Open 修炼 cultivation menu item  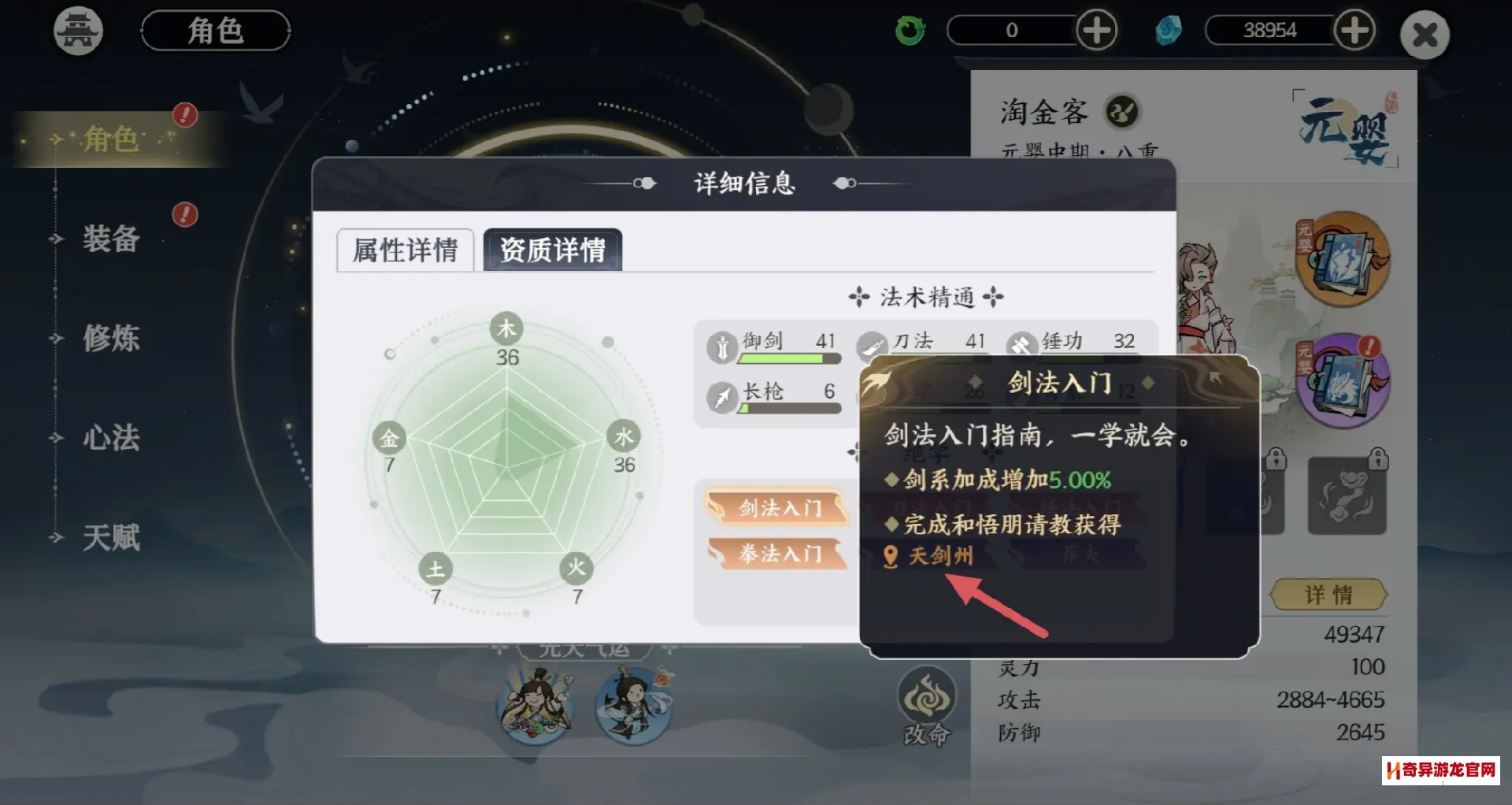pyautogui.click(x=111, y=339)
